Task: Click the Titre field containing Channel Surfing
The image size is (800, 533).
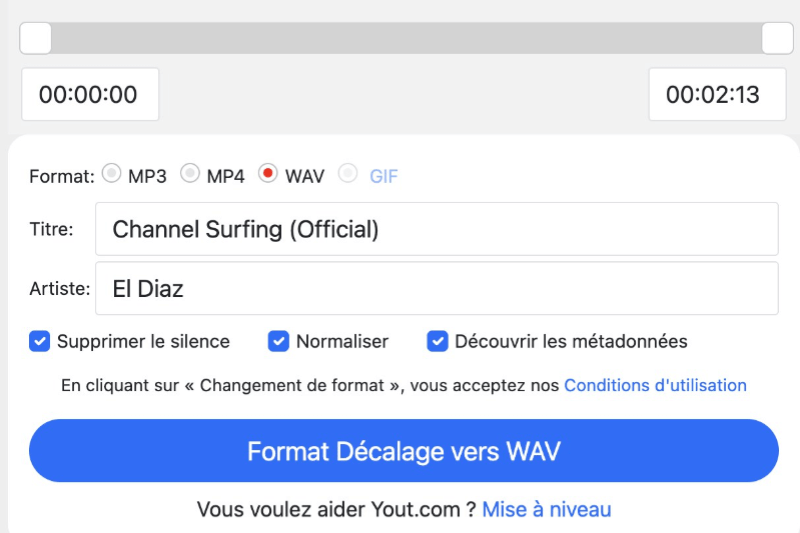Action: (x=436, y=229)
